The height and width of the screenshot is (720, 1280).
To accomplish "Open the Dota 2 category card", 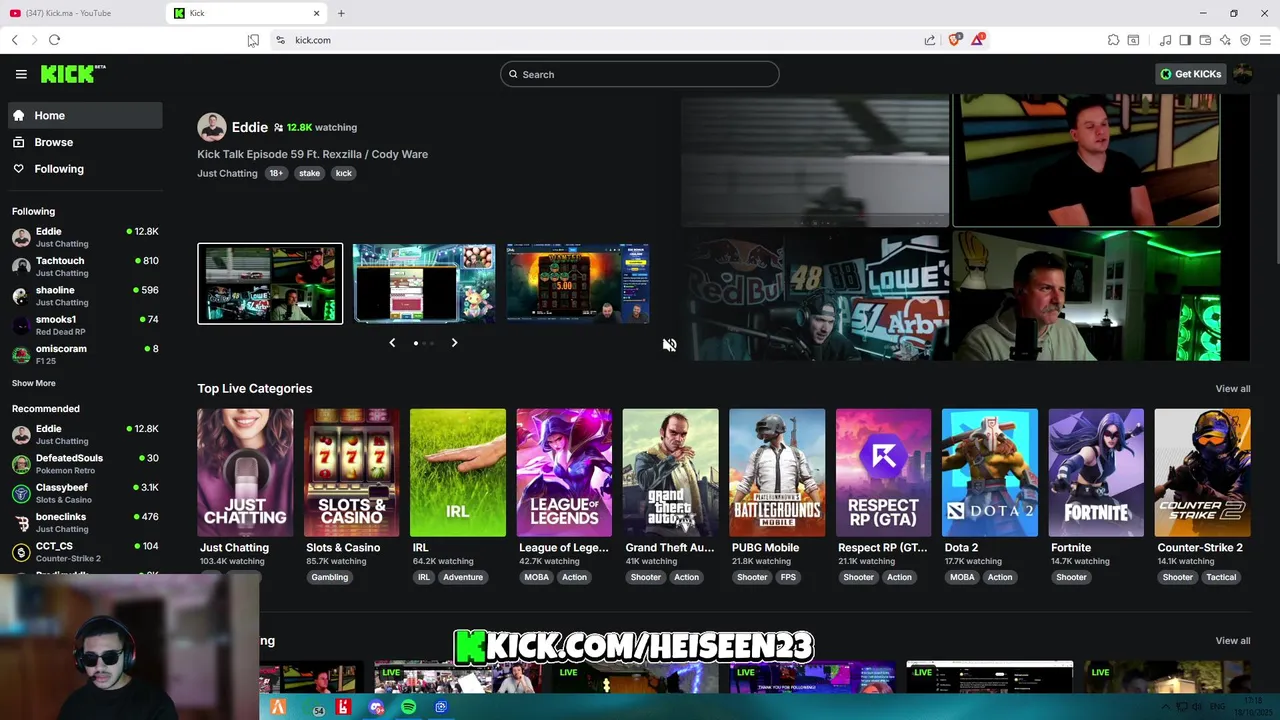I will pyautogui.click(x=990, y=473).
